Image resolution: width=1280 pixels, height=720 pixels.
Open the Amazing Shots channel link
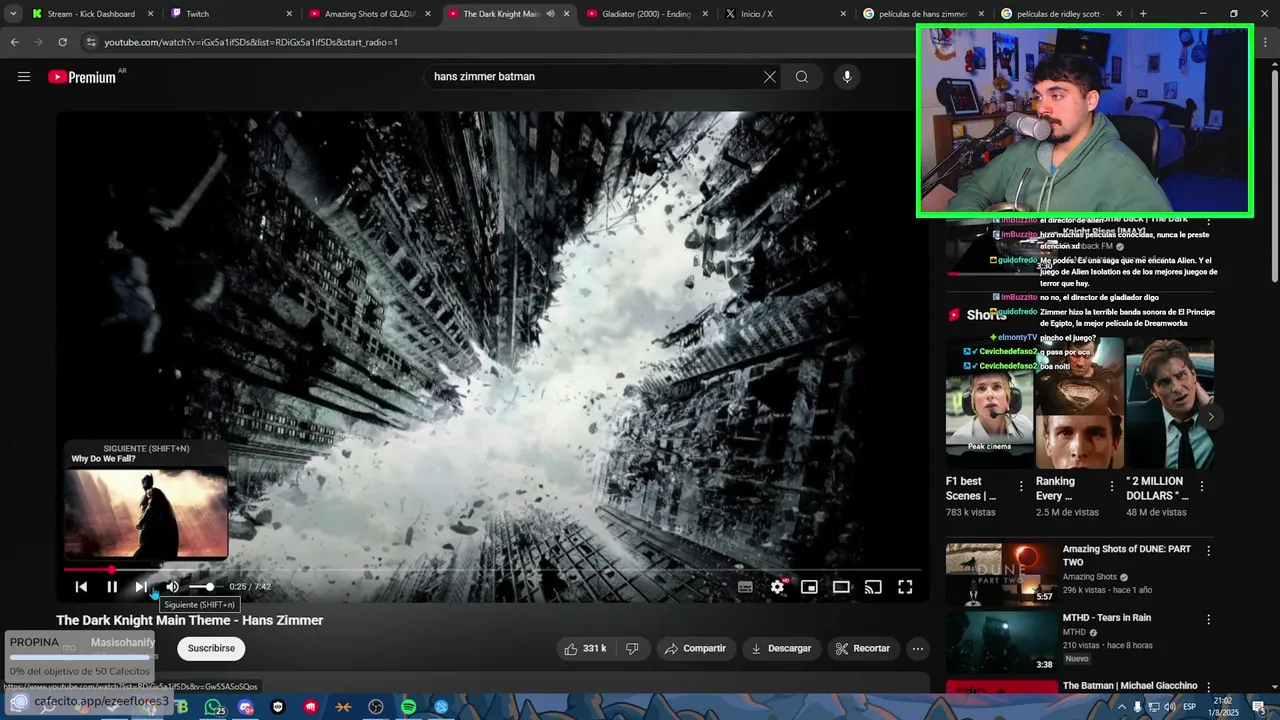[x=1089, y=577]
